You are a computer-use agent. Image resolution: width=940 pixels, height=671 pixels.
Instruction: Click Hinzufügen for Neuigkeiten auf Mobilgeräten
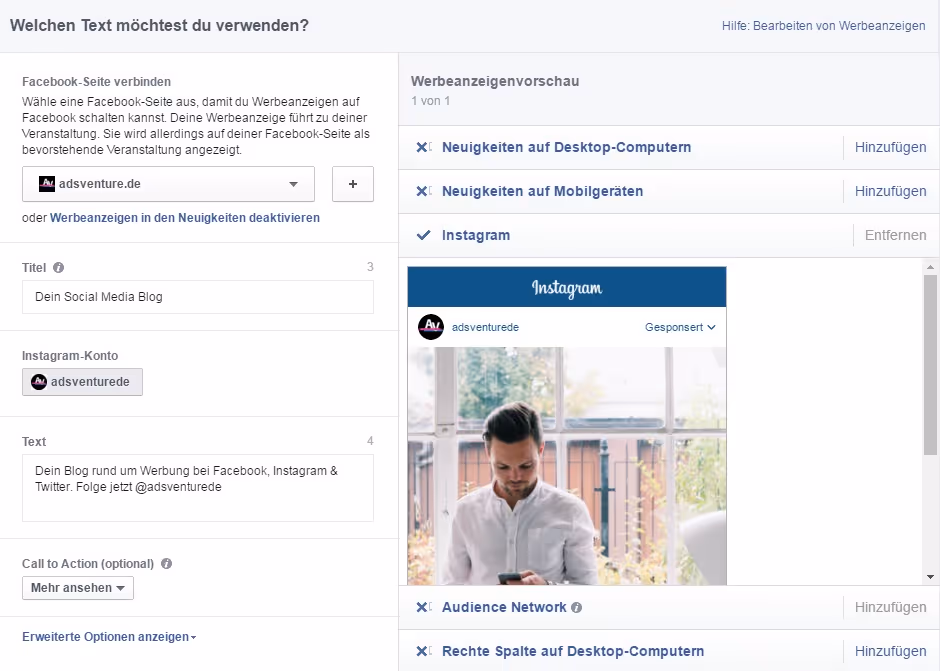pyautogui.click(x=890, y=191)
